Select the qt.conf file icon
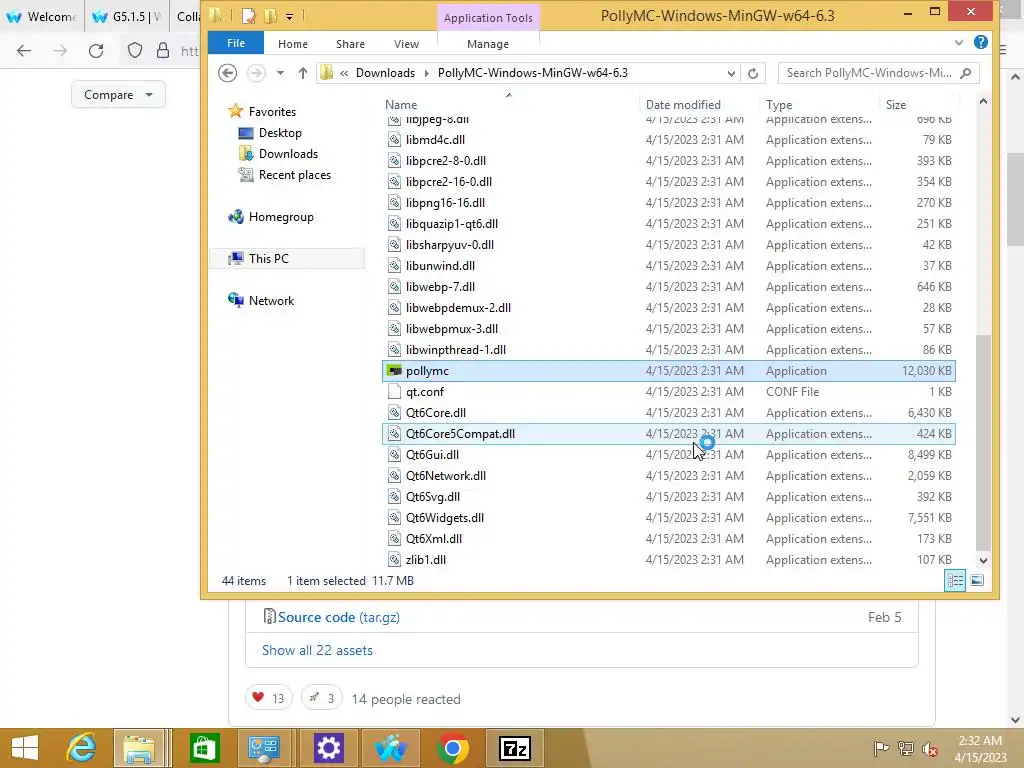1024x768 pixels. (394, 392)
